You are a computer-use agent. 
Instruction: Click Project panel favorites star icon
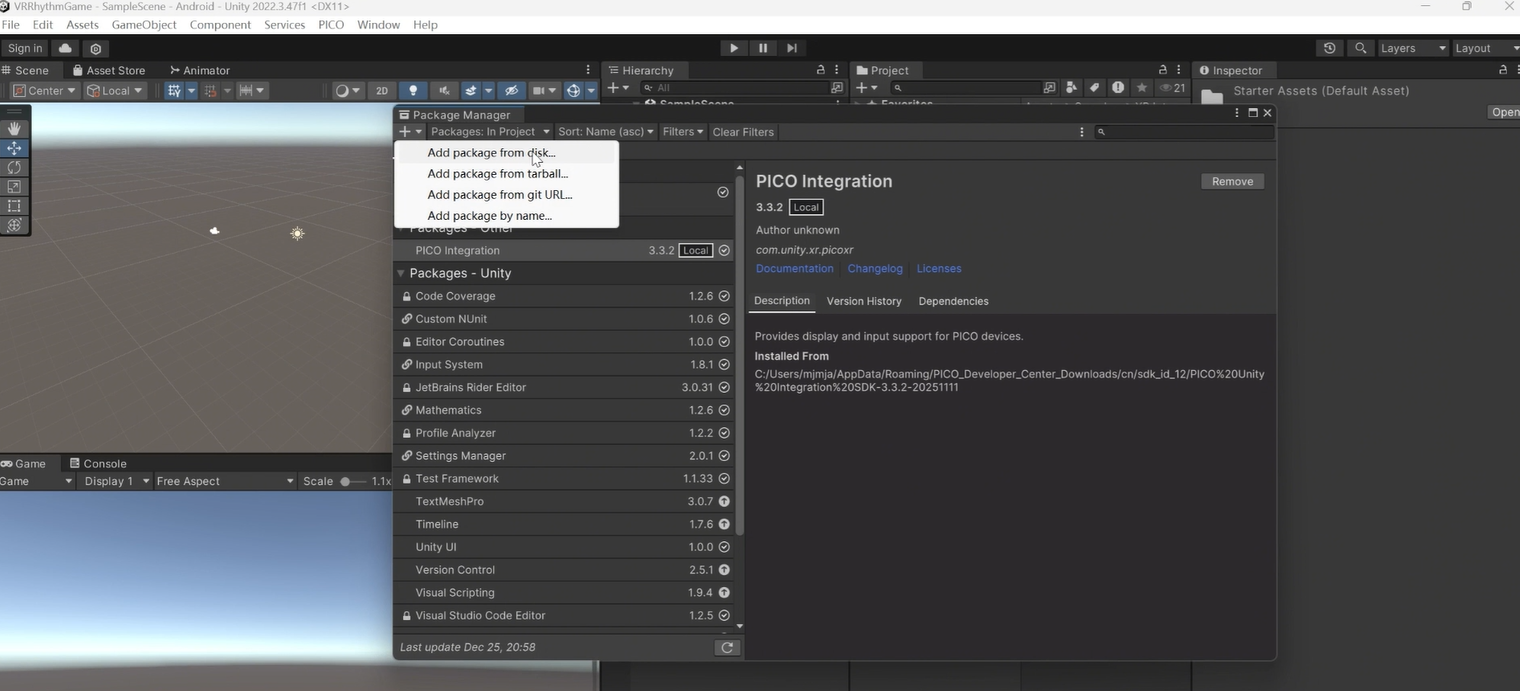[1142, 88]
